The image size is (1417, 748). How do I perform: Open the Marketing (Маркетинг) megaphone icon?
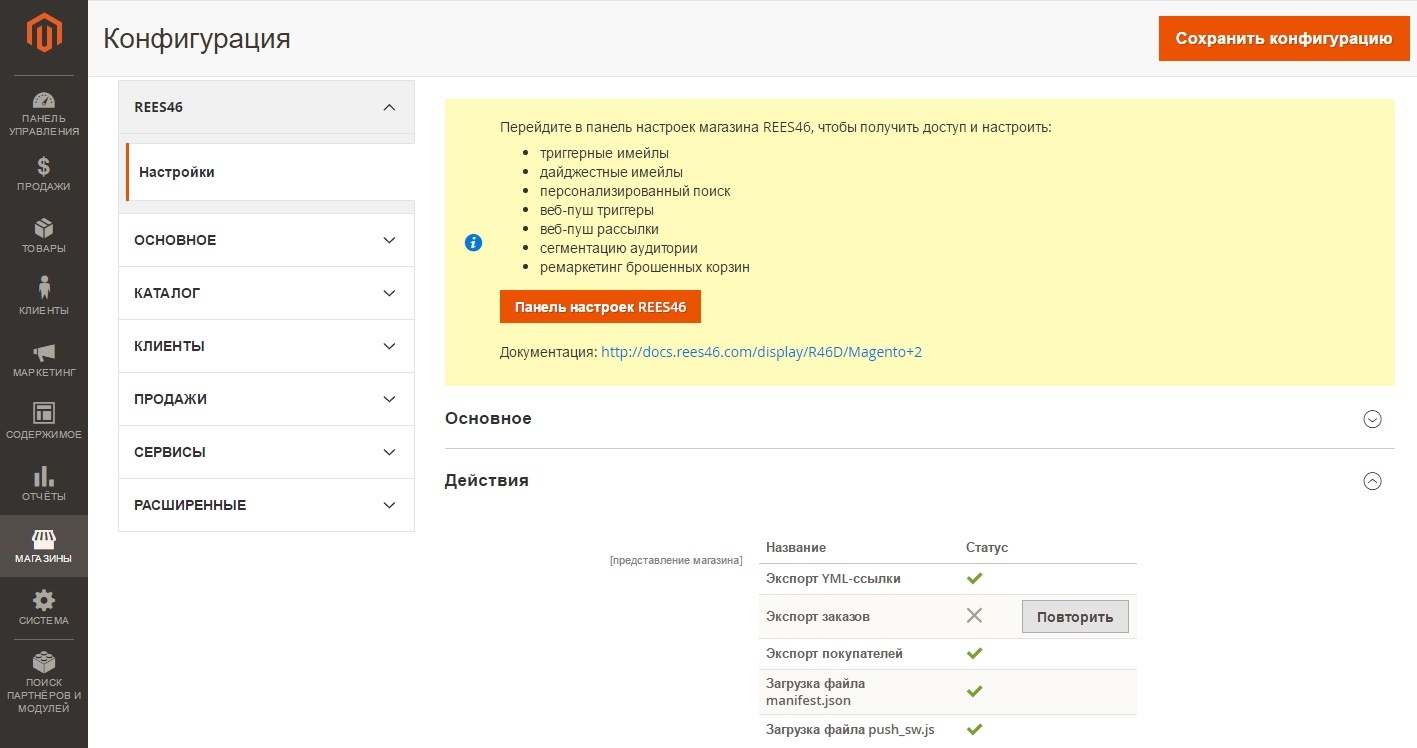pos(44,353)
